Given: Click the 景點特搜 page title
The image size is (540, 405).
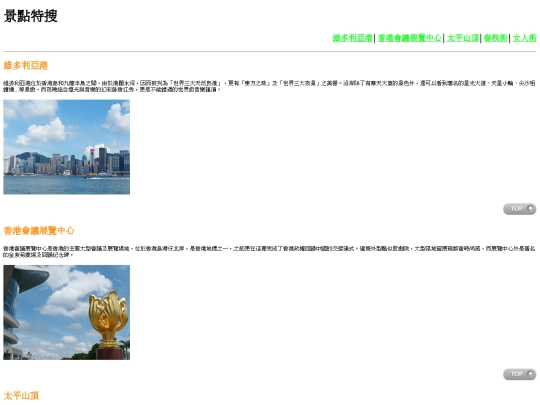Looking at the screenshot, I should pyautogui.click(x=31, y=16).
